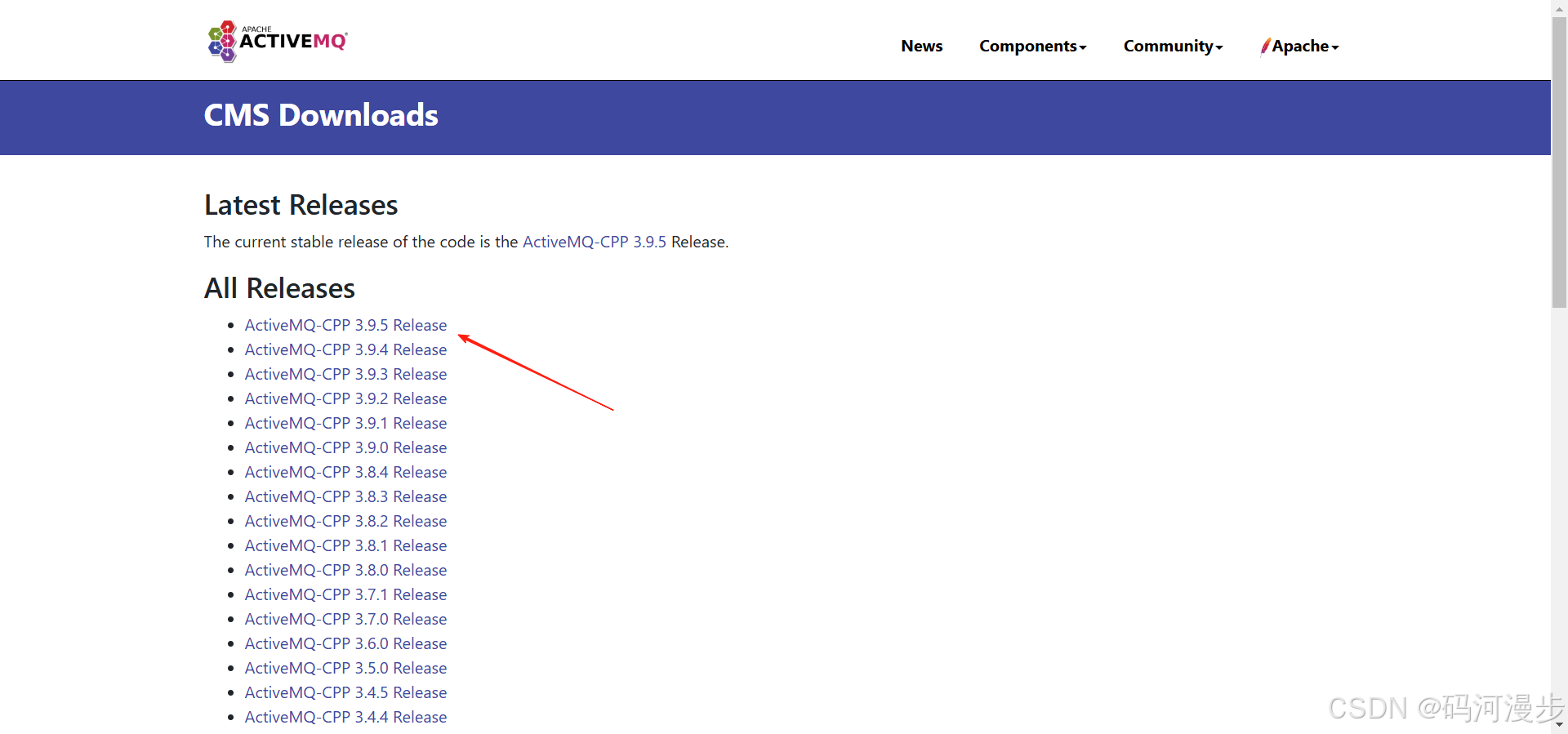Click the Latest Releases heading
This screenshot has width=1568, height=734.
coord(301,205)
